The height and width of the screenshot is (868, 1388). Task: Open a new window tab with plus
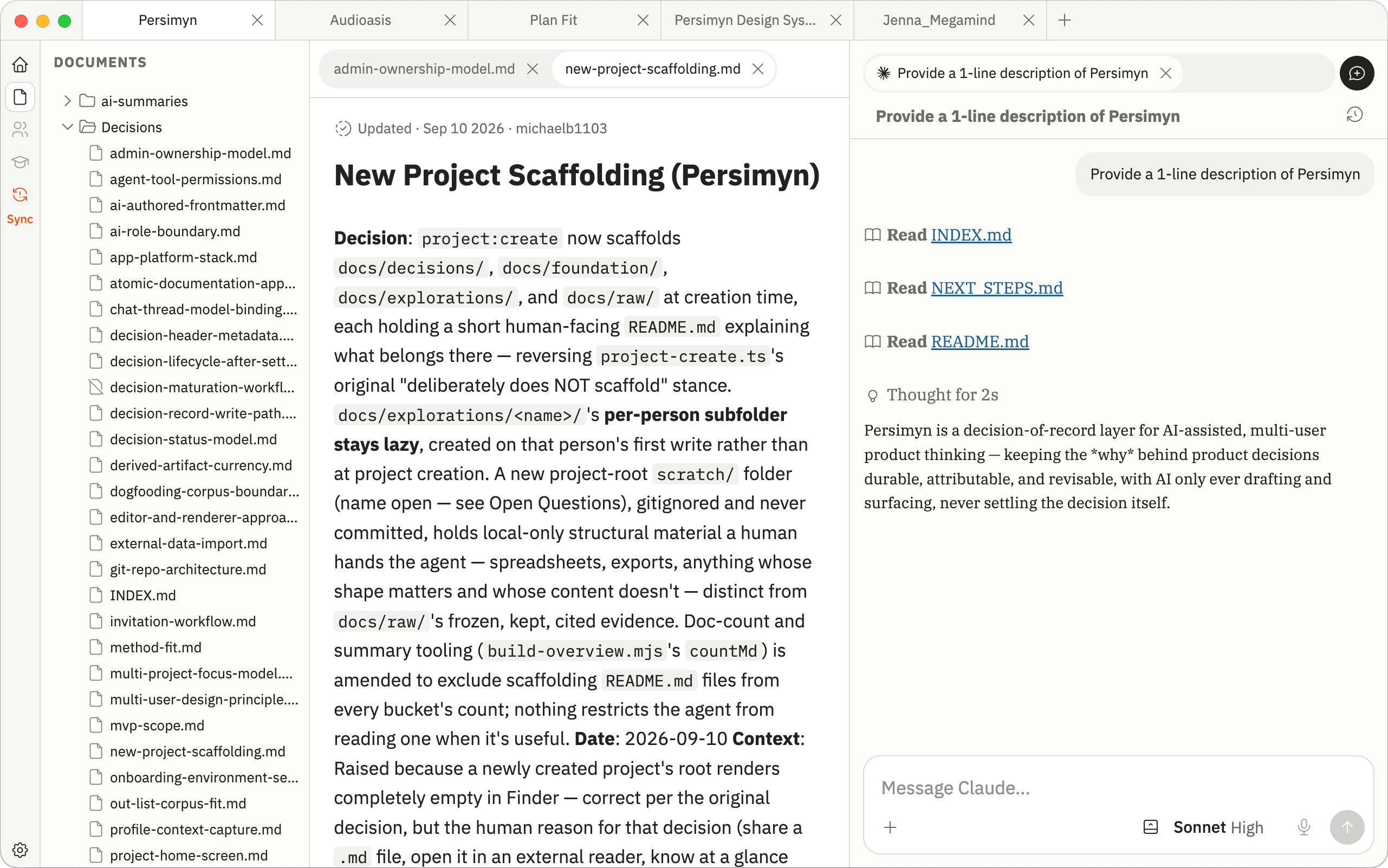click(1064, 20)
